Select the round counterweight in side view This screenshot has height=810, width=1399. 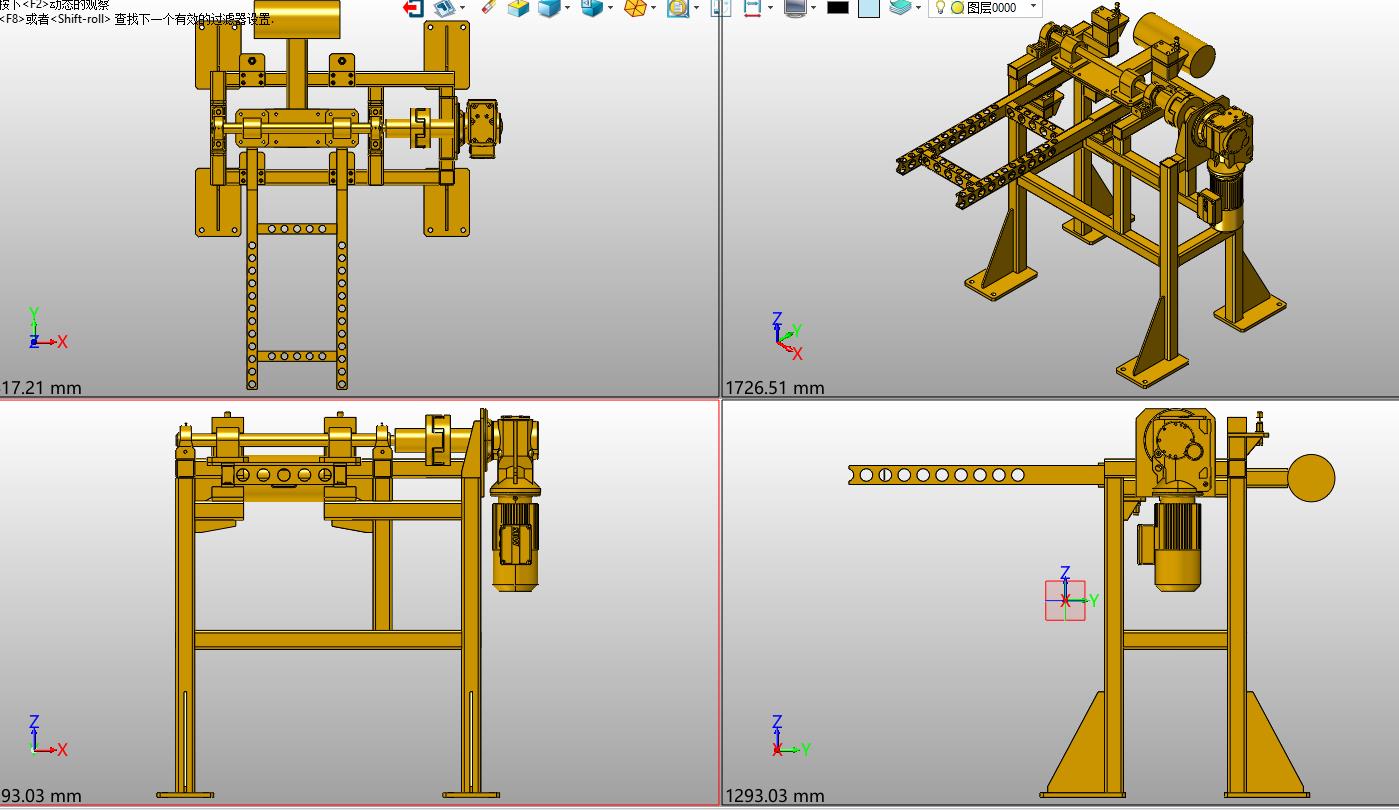pyautogui.click(x=1311, y=478)
